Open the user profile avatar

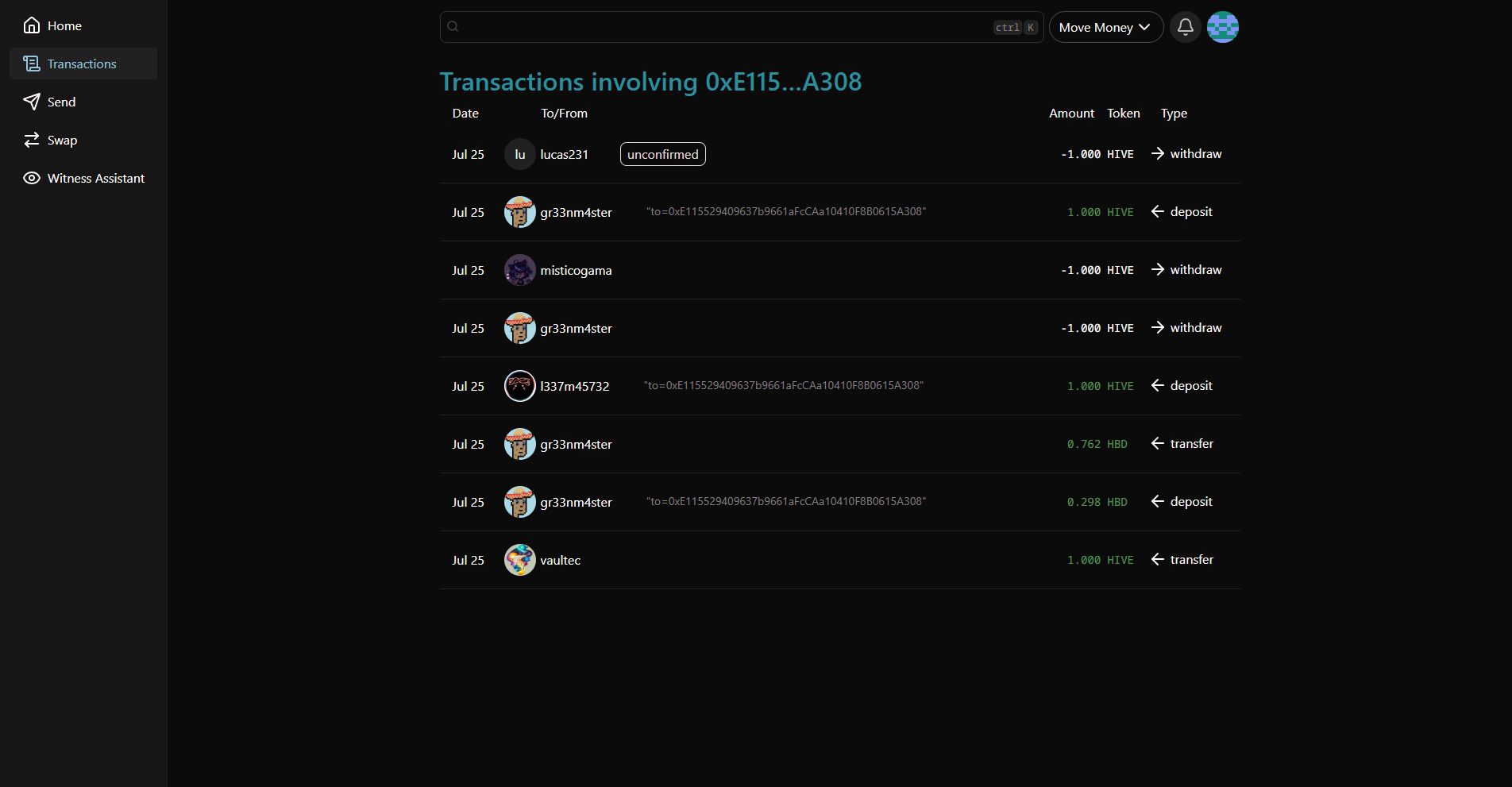coord(1222,27)
